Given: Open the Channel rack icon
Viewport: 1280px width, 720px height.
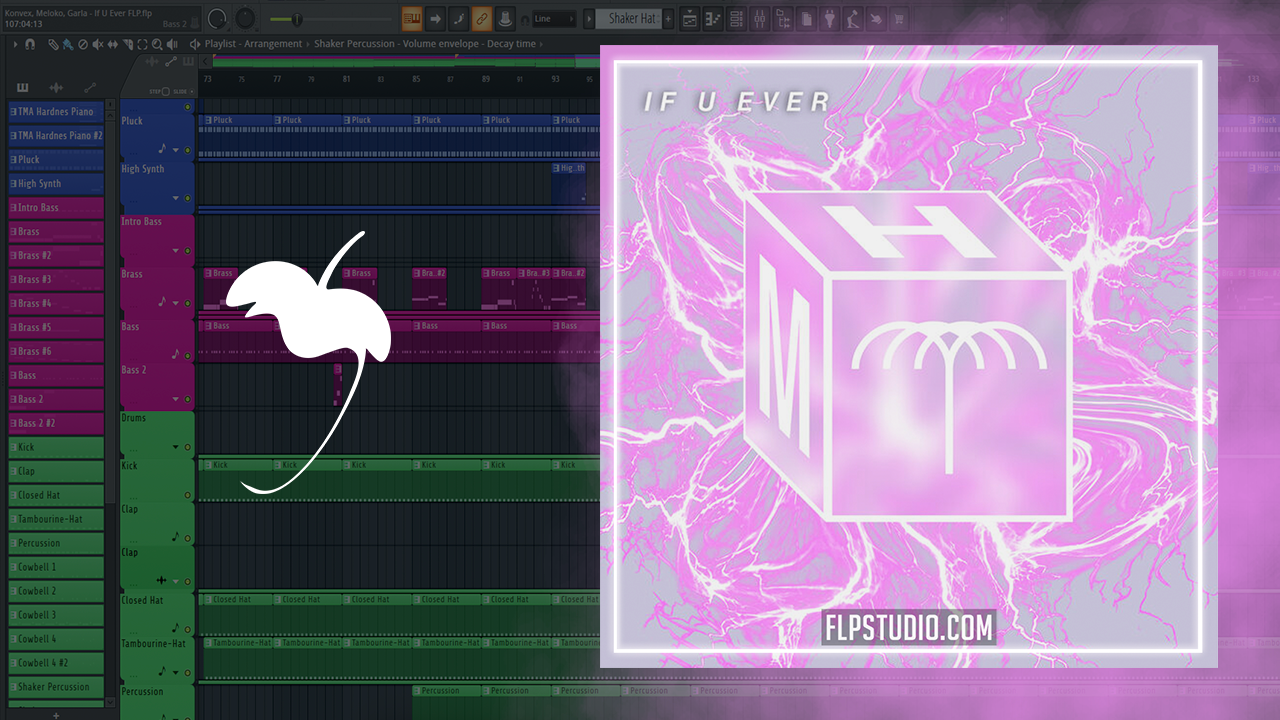Looking at the screenshot, I should (736, 18).
